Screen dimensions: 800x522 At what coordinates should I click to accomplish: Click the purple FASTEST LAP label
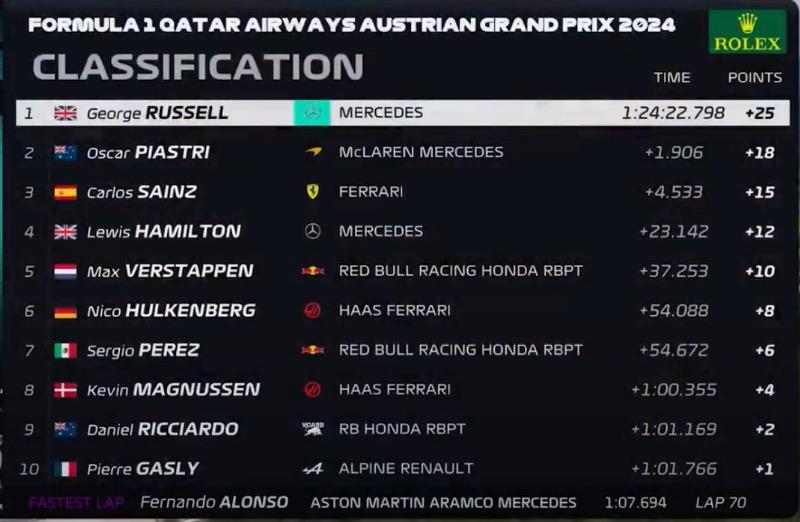[x=76, y=503]
